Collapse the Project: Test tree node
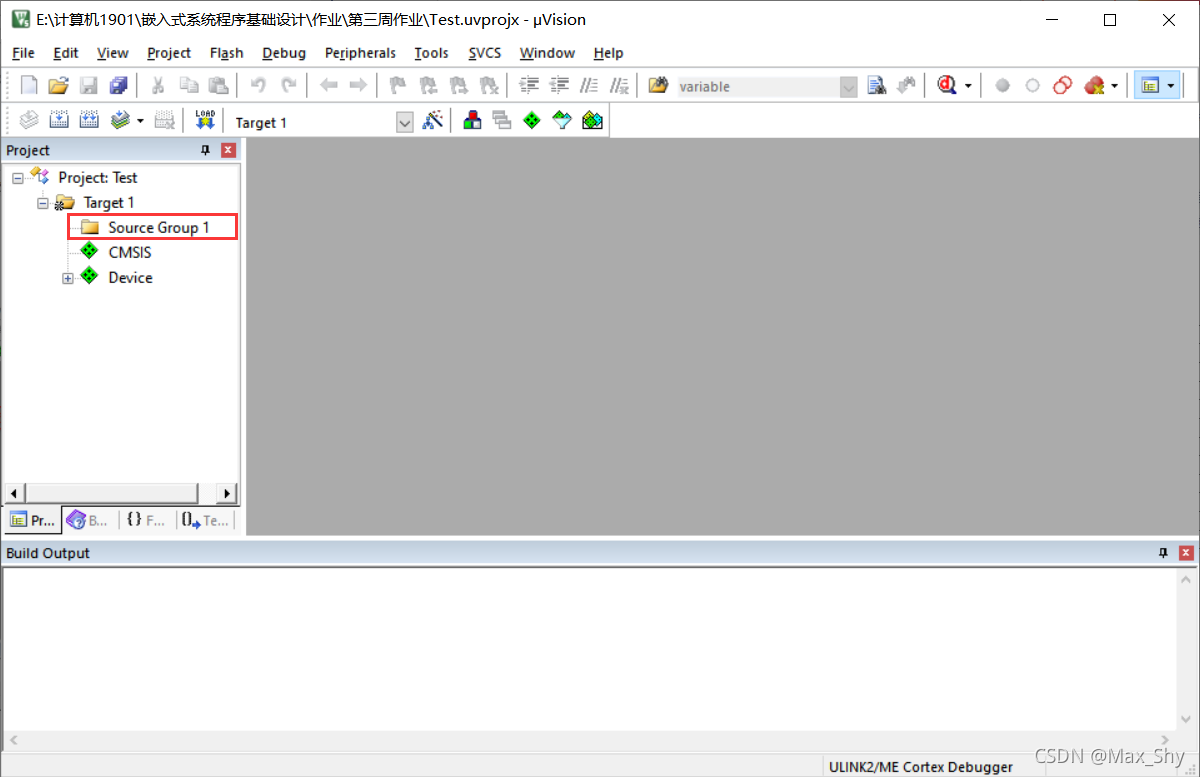 (17, 178)
